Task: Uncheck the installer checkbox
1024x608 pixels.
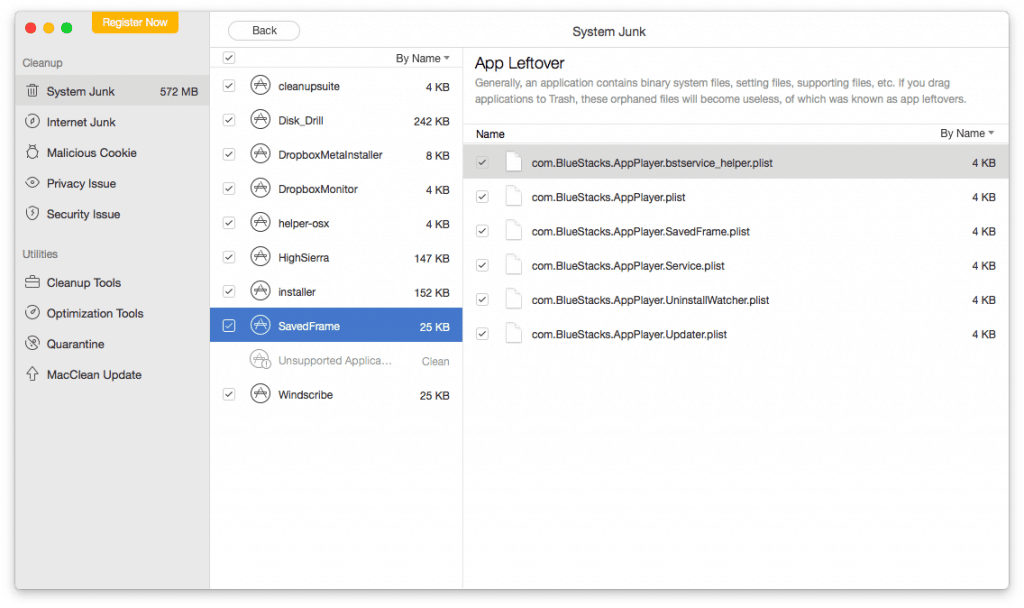Action: click(229, 291)
